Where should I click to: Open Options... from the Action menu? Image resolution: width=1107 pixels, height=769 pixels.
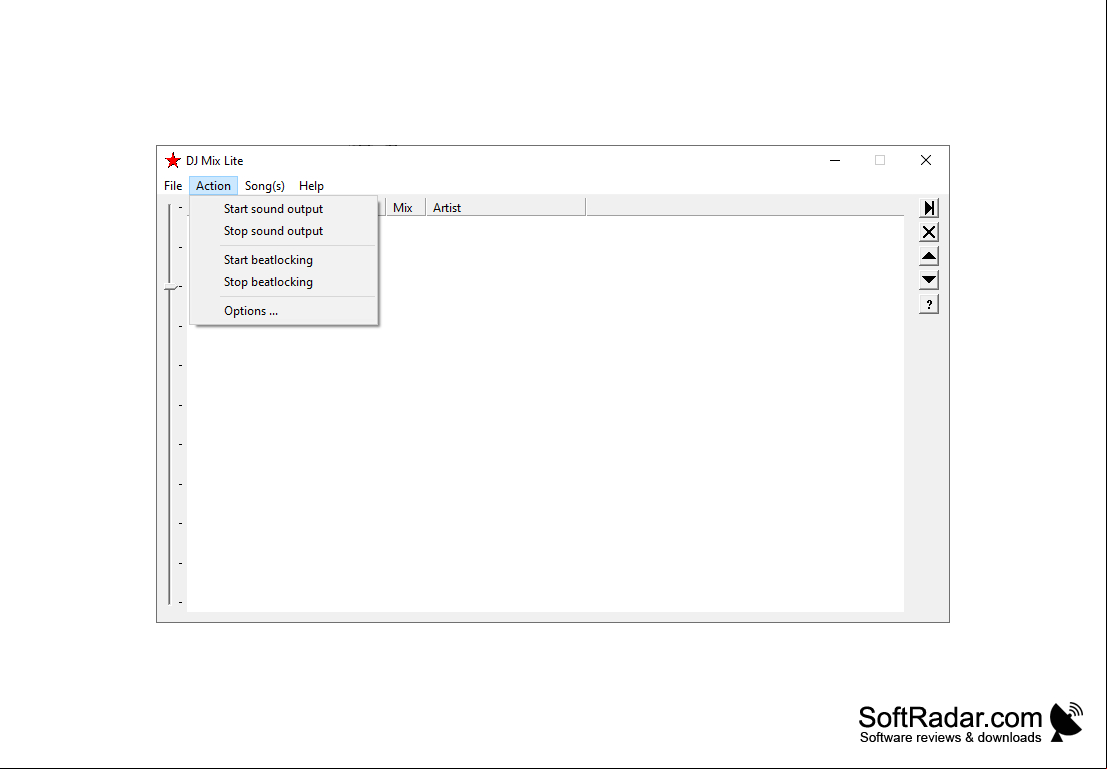coord(284,311)
